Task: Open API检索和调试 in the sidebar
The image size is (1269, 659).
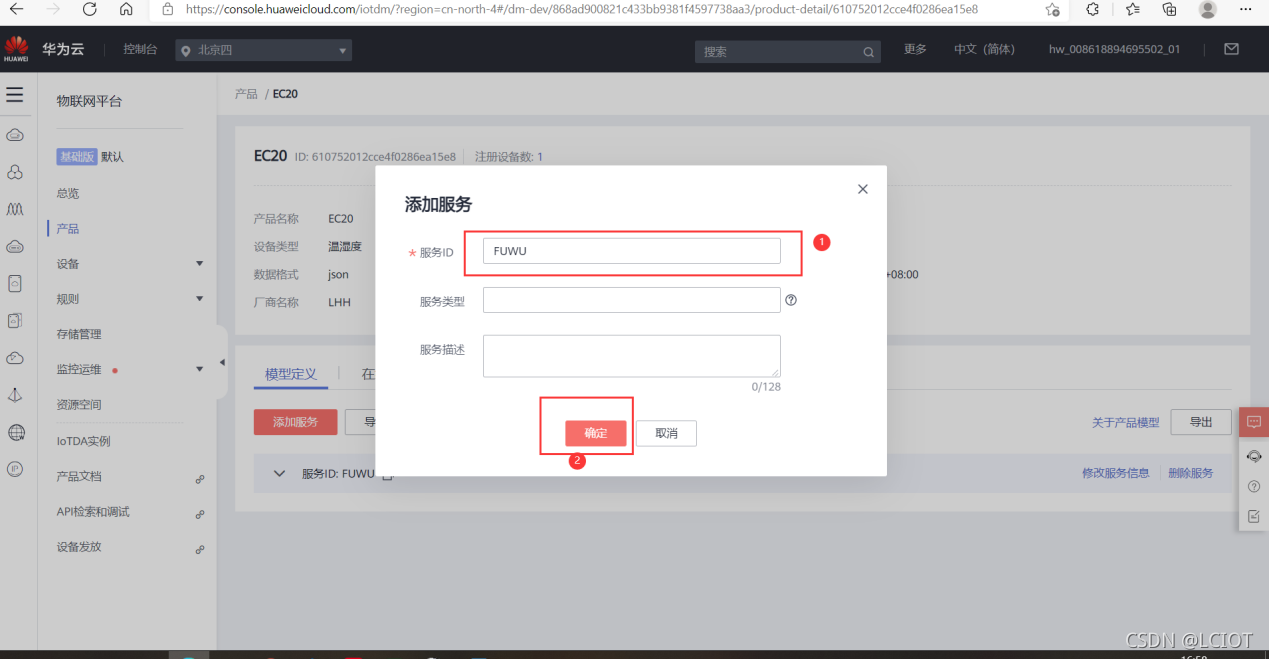Action: tap(93, 512)
